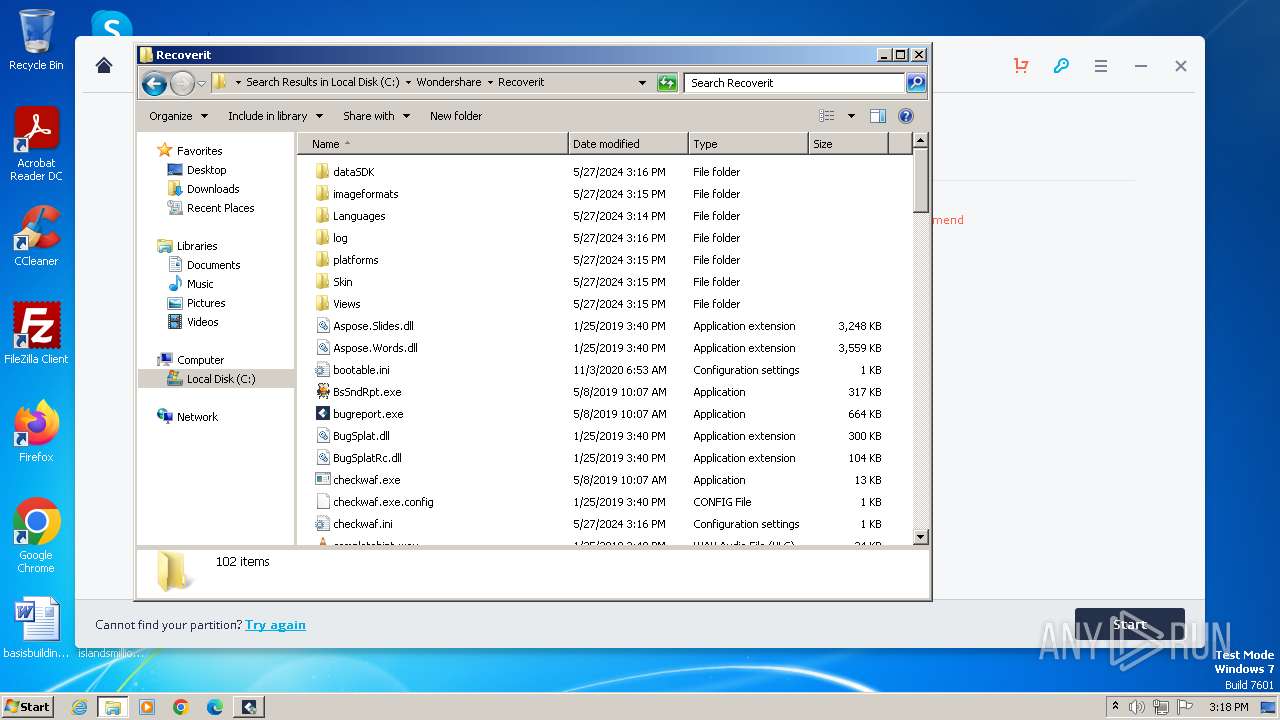Open basisbuilding Word document on desktop
Screen dimensions: 1280x720
36,629
